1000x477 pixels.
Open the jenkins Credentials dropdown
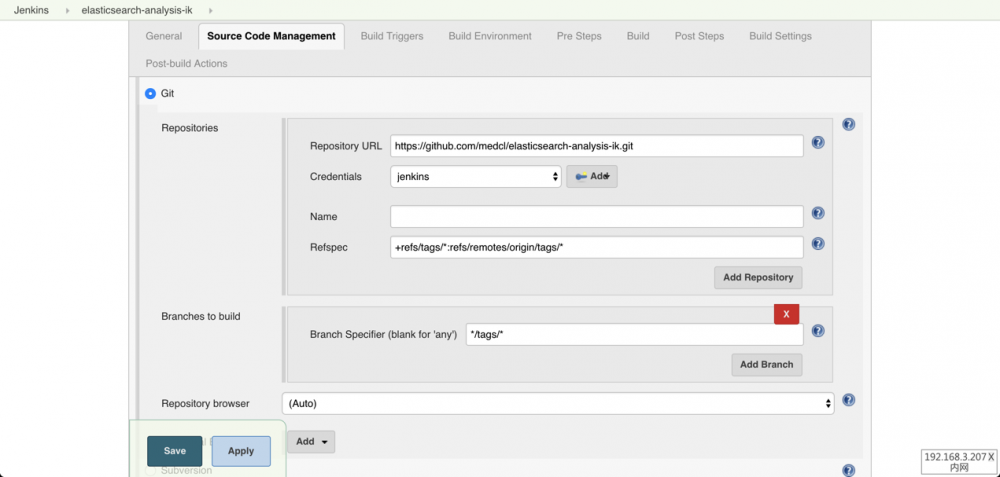[476, 177]
